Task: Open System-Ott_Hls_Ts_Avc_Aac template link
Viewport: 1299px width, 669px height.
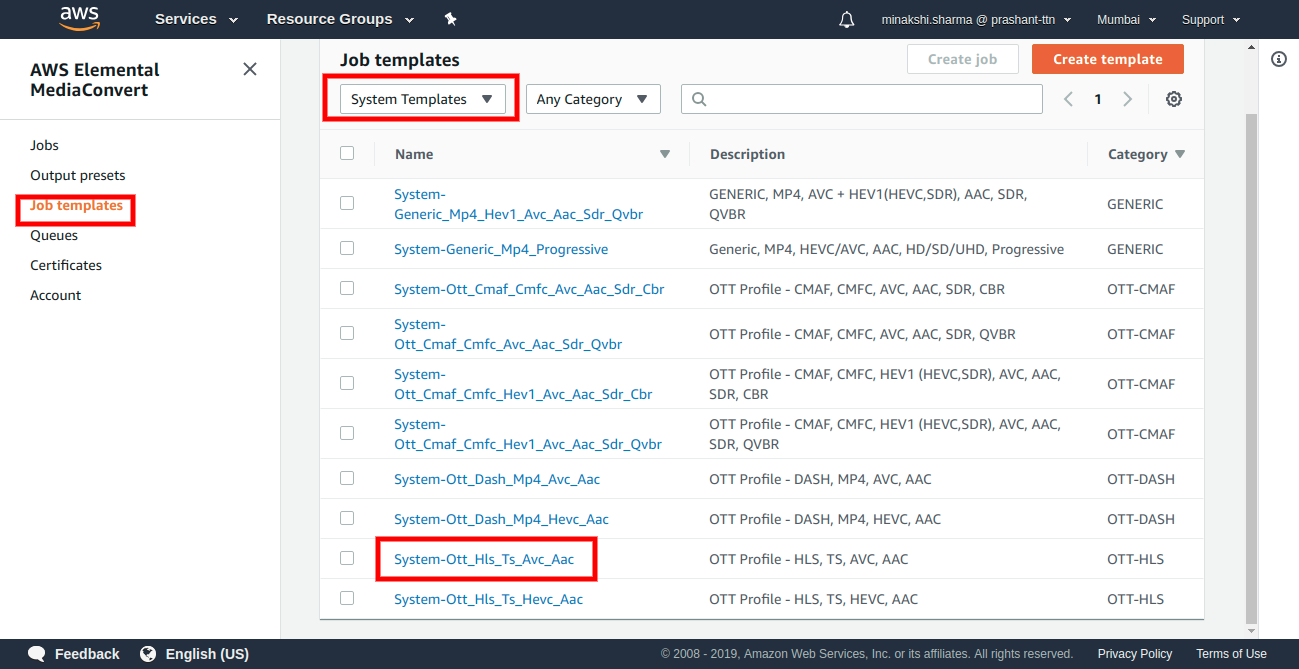Action: (484, 559)
